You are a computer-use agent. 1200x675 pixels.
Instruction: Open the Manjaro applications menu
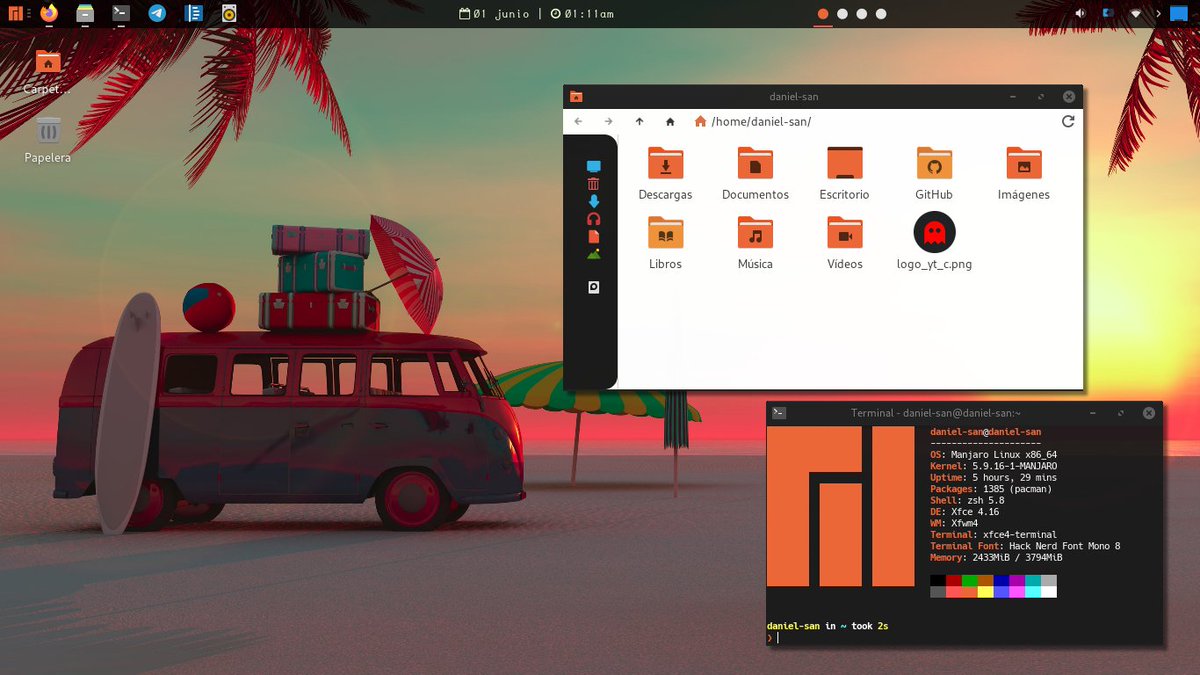[x=16, y=13]
